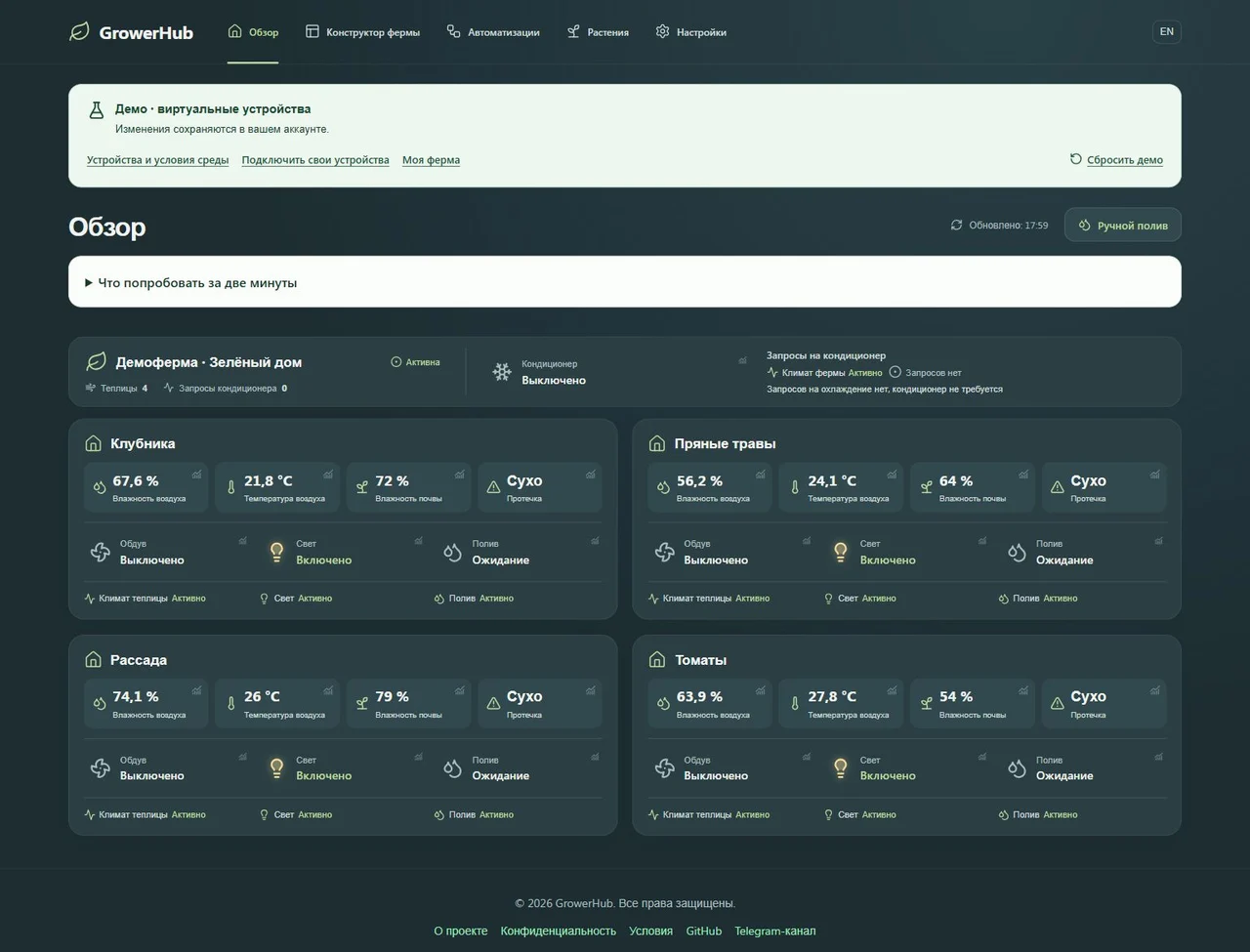The image size is (1250, 952).
Task: Open the Конфиденциальность footer link
Action: click(x=559, y=931)
